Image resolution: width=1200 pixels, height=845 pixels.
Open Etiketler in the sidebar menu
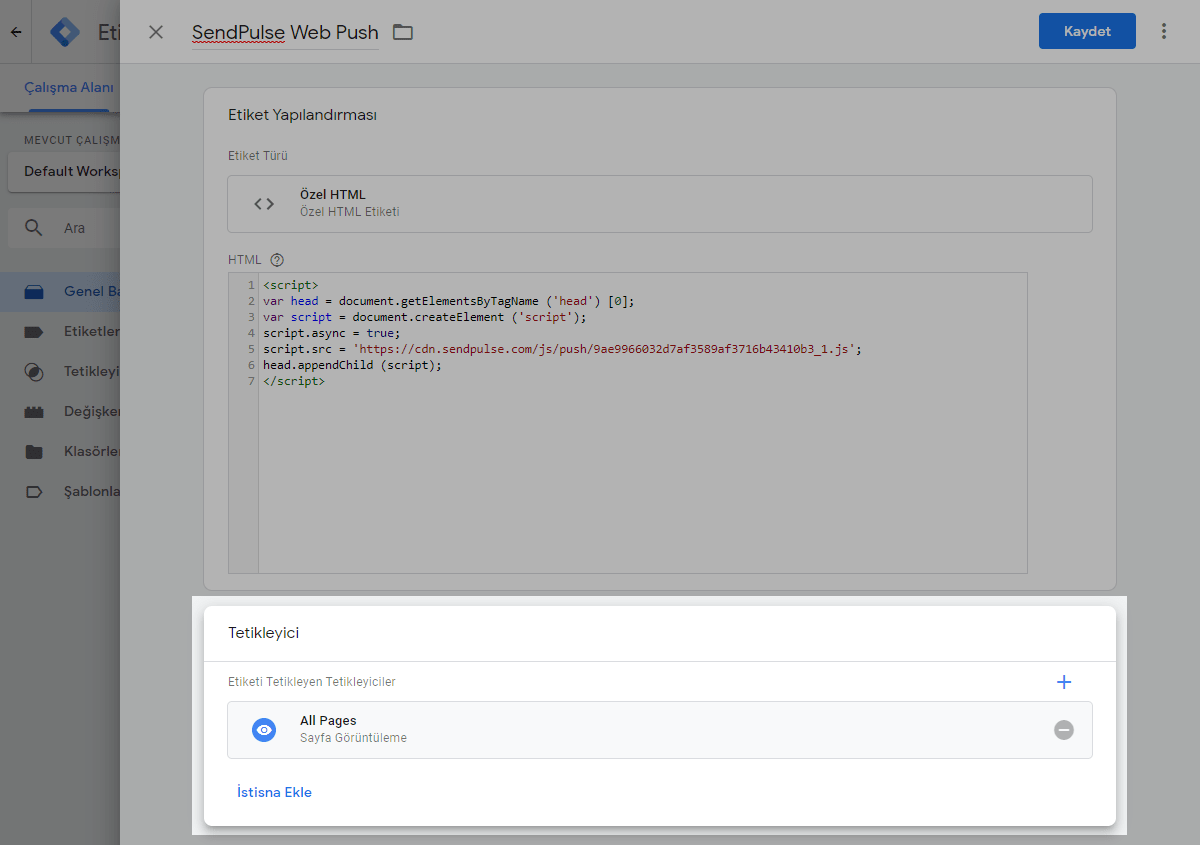click(x=90, y=331)
